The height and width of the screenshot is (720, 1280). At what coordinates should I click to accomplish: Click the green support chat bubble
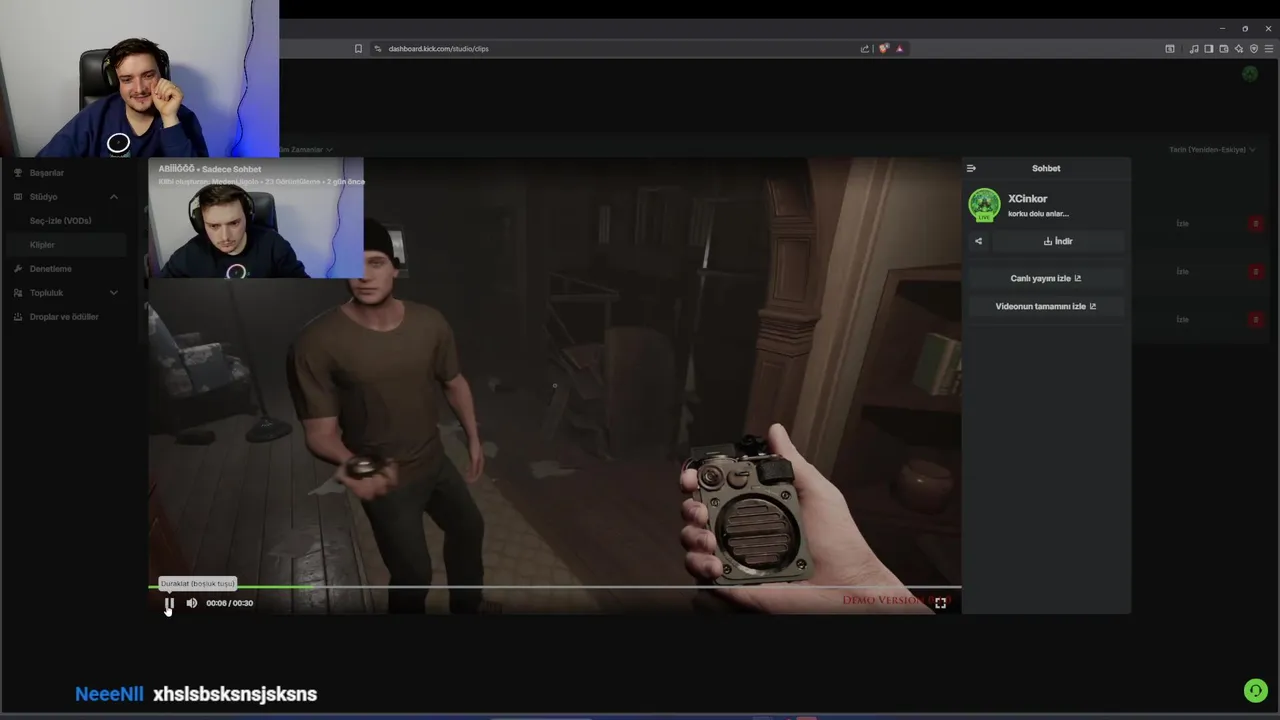[x=1256, y=691]
